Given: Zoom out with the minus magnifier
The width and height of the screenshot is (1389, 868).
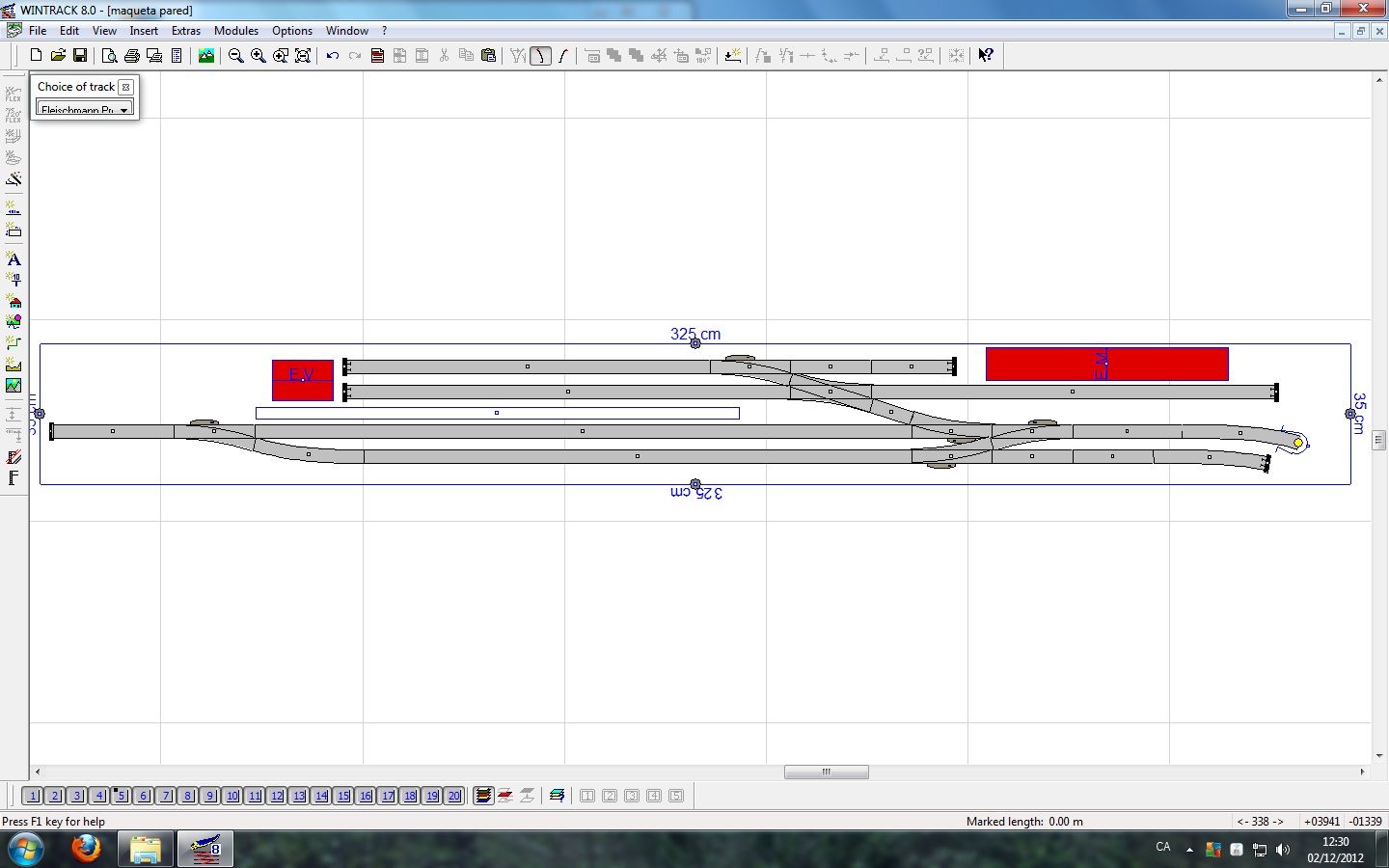Looking at the screenshot, I should 235,56.
